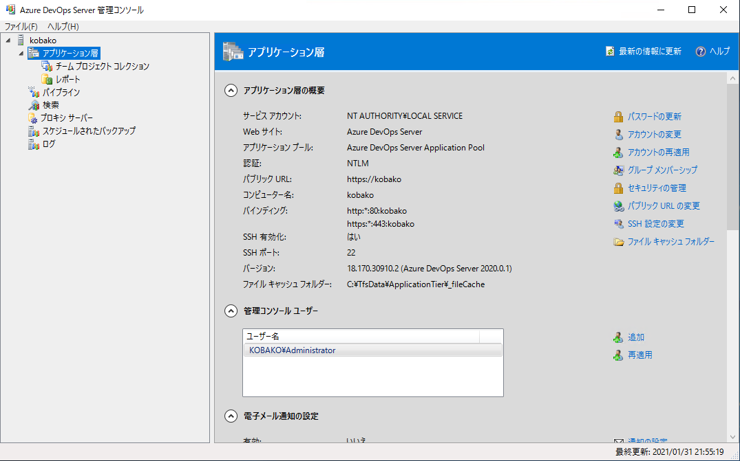Open the ファイル(F) menu

21,26
